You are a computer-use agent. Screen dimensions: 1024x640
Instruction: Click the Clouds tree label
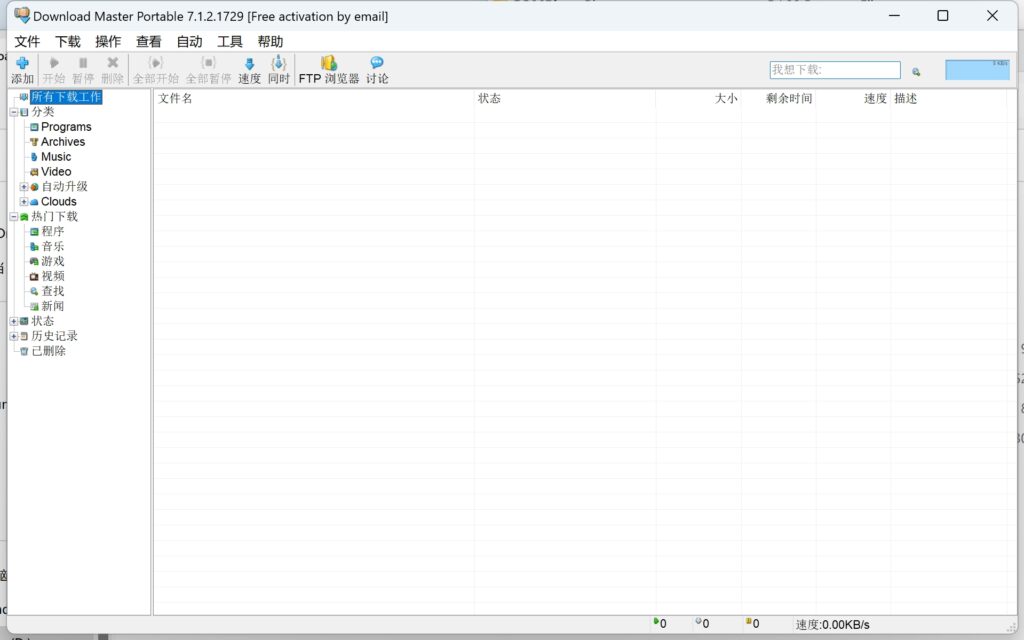[x=59, y=202]
